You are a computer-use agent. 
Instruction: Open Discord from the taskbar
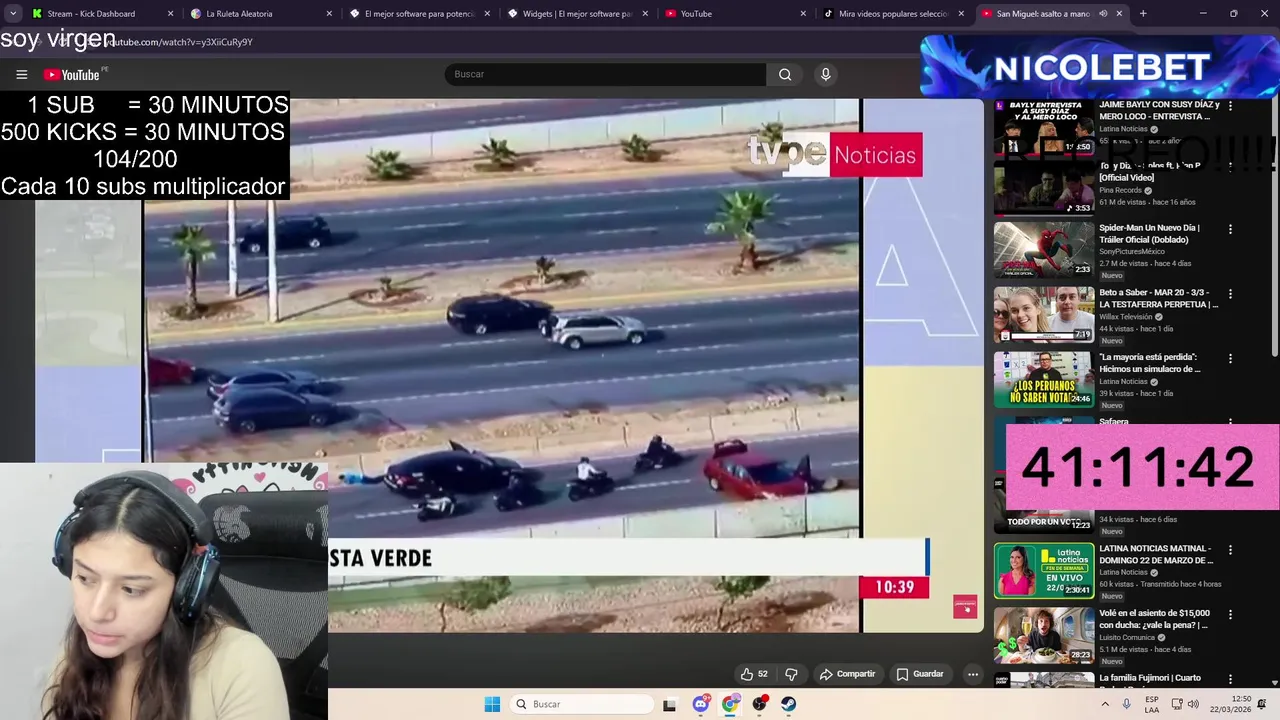(700, 704)
